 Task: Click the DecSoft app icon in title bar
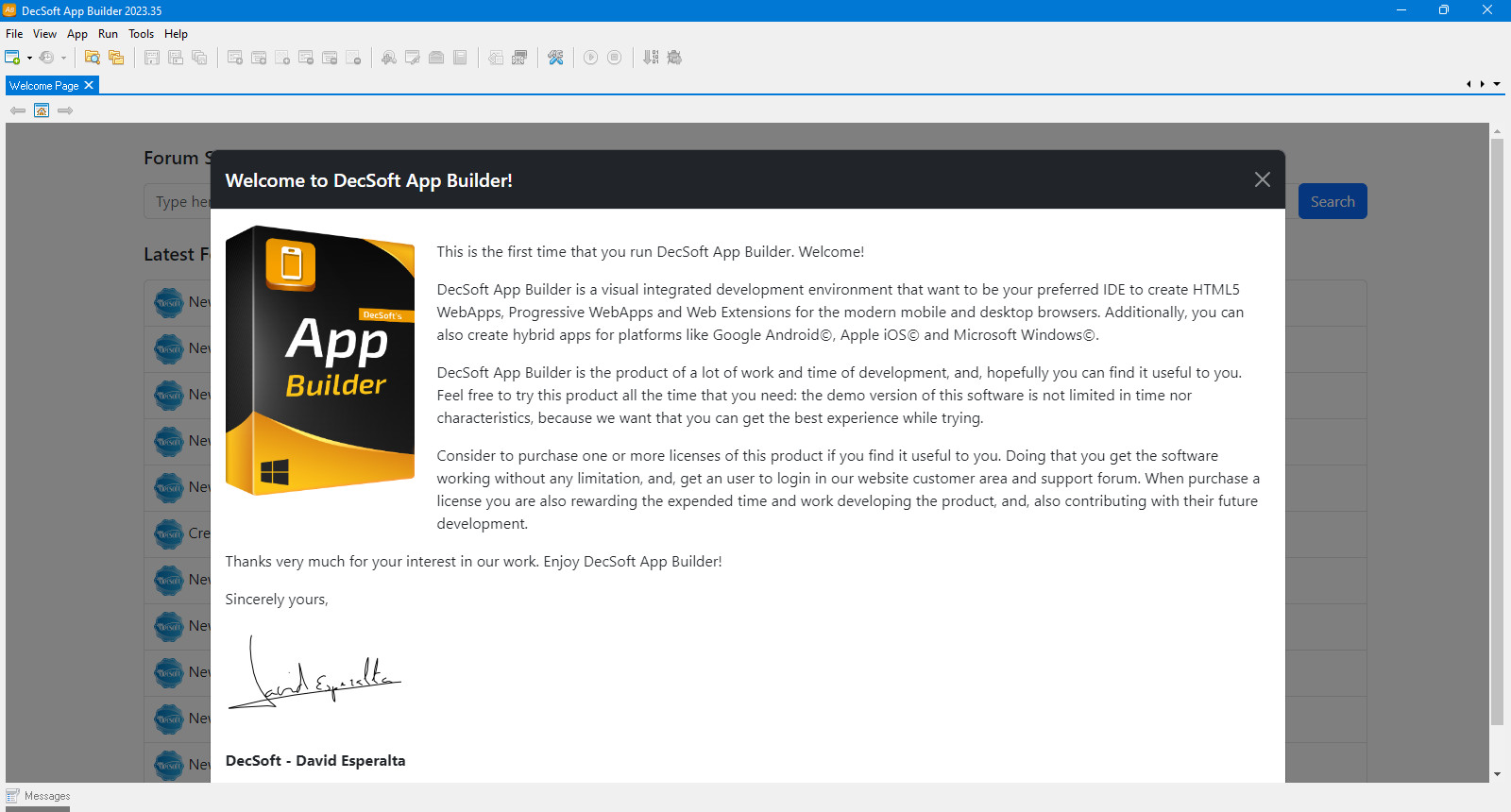(9, 10)
